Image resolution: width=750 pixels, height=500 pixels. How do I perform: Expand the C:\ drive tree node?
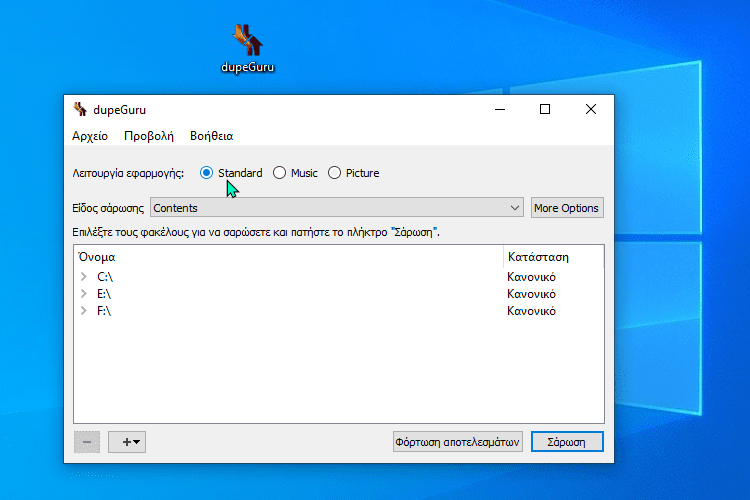pyautogui.click(x=84, y=277)
